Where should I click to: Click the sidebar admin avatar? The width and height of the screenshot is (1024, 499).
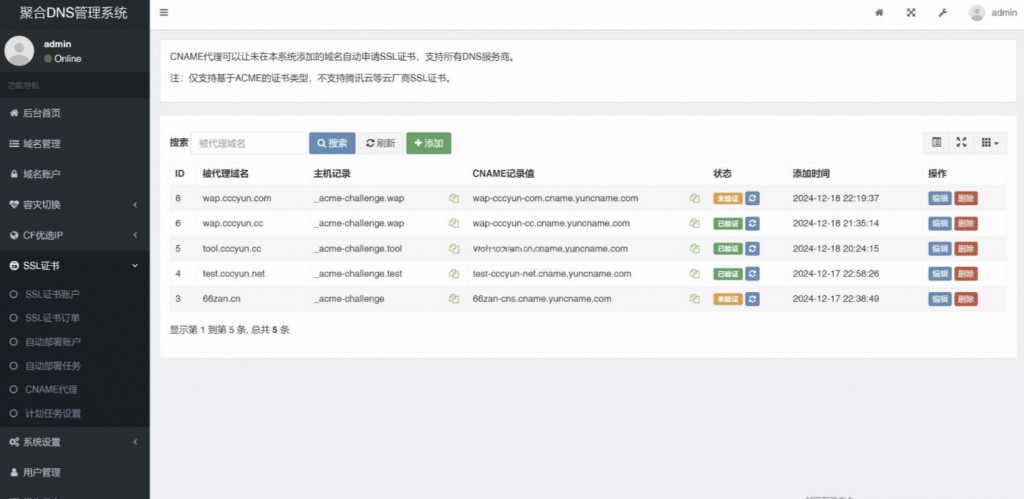coord(20,51)
